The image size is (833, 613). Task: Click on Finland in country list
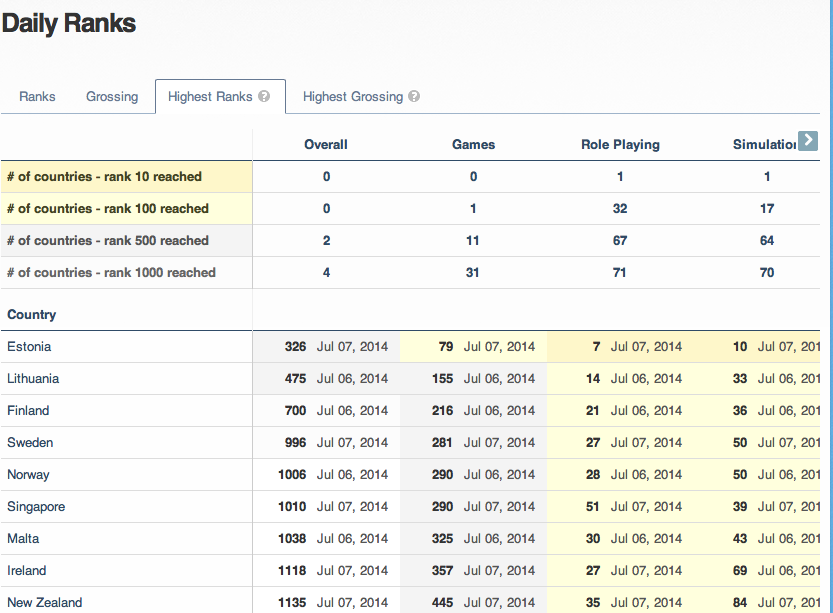[x=28, y=411]
